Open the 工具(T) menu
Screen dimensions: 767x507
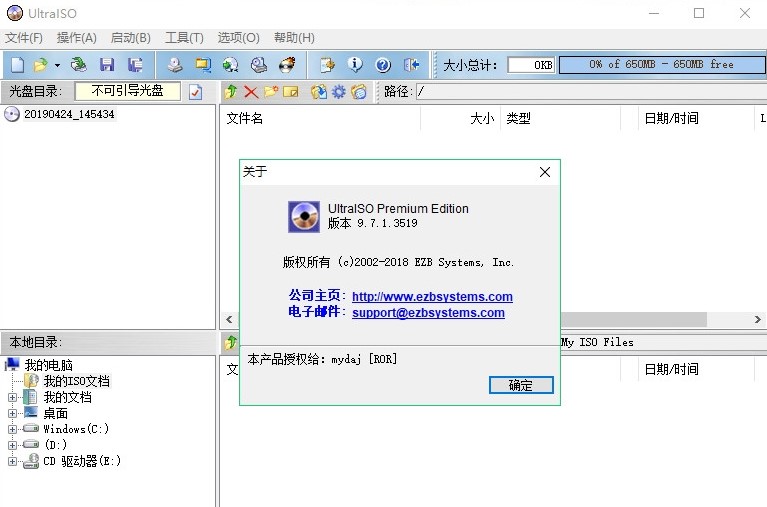point(184,38)
